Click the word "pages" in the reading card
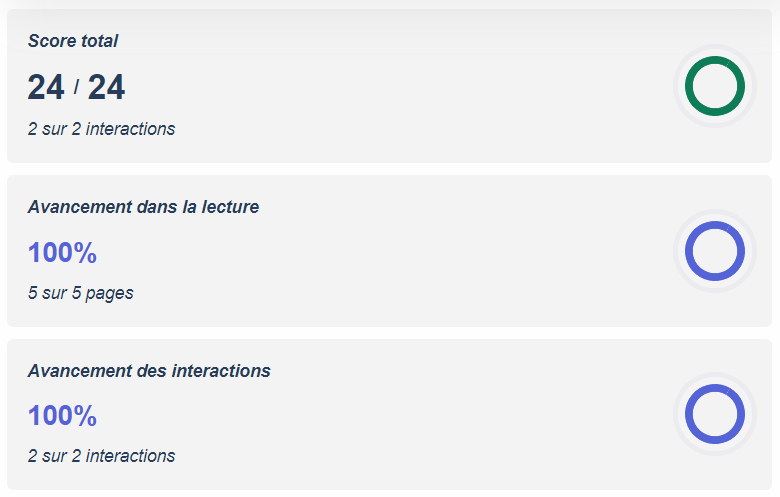The height and width of the screenshot is (497, 780). click(x=110, y=293)
